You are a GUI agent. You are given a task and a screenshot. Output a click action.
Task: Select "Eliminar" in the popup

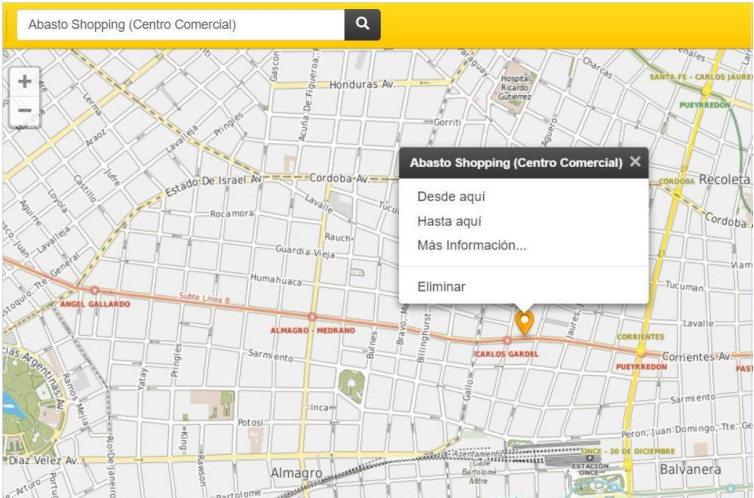[x=441, y=287]
